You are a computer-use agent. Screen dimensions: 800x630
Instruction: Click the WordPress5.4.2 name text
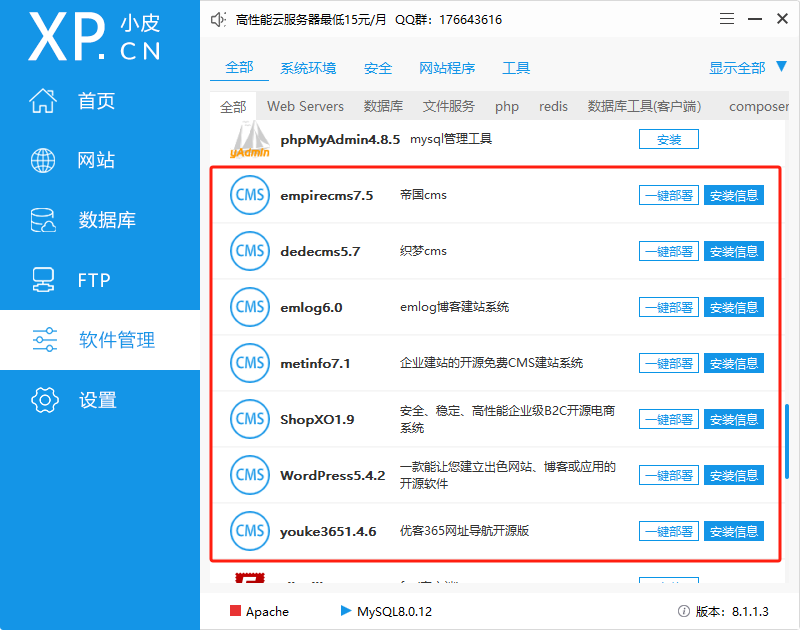click(x=333, y=475)
